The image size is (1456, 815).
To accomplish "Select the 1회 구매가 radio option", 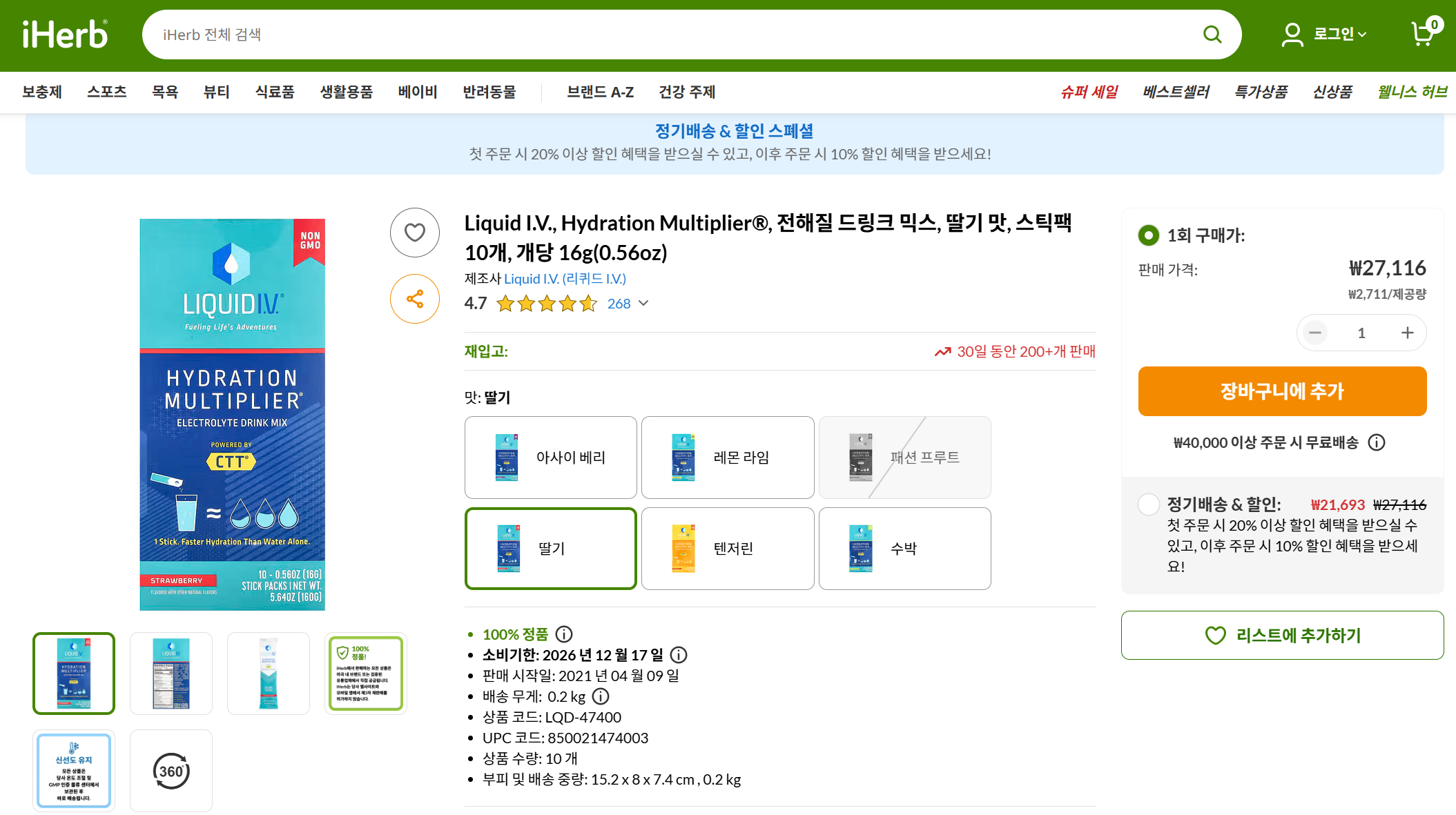I will (x=1148, y=235).
